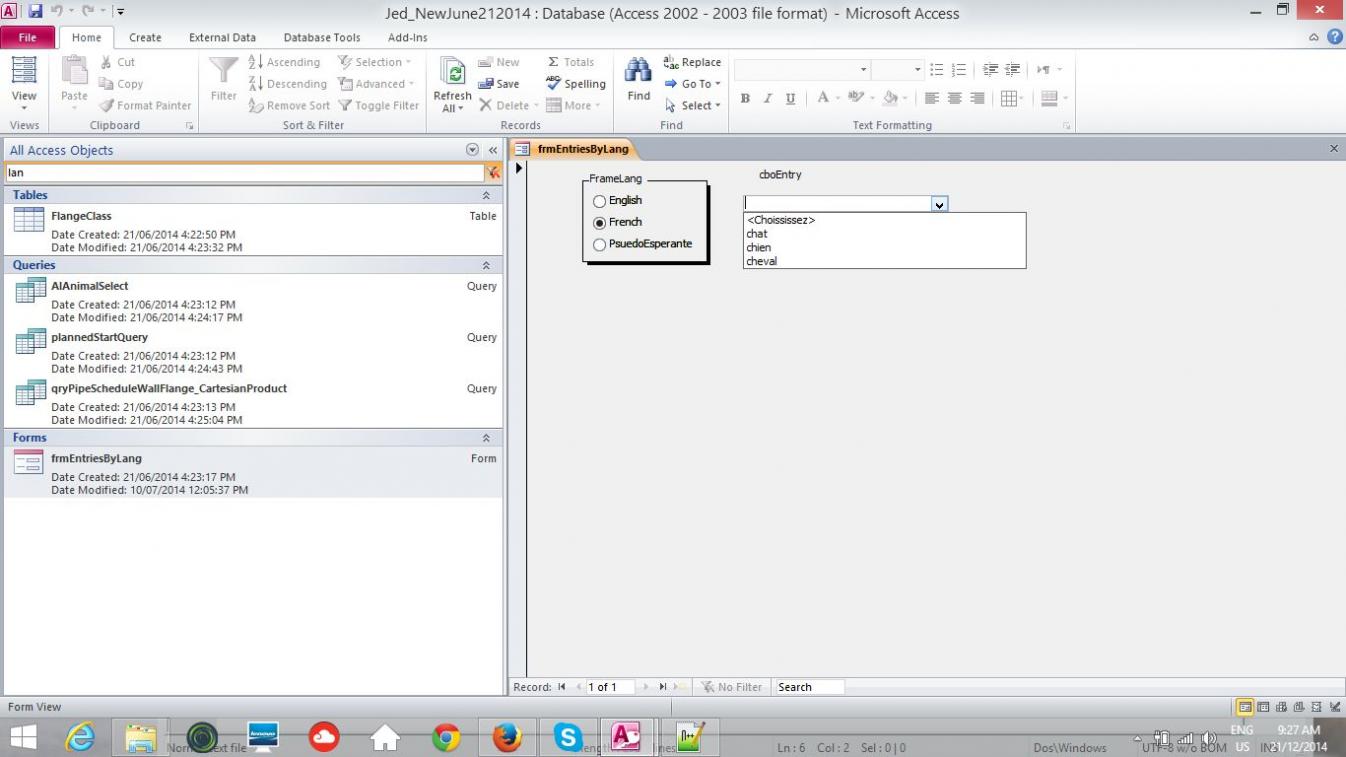Collapse the Queries group
Screen dimensions: 1346x757
(x=486, y=266)
